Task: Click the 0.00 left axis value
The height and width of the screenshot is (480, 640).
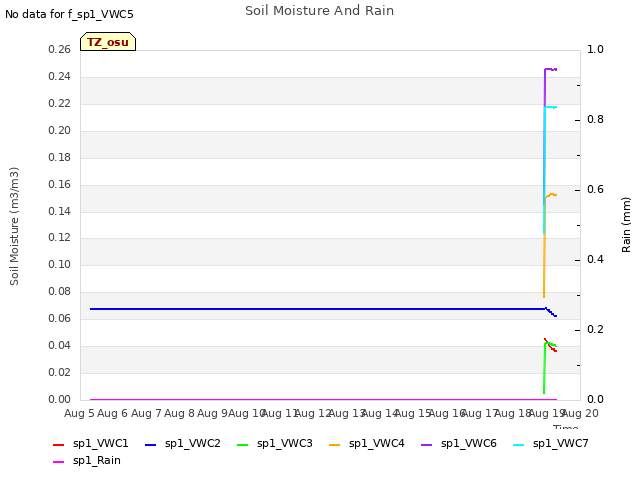Action: pos(60,399)
